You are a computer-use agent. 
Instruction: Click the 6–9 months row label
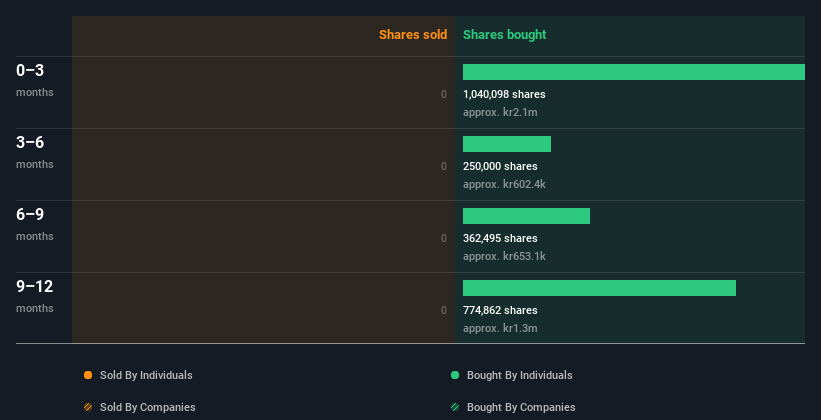(x=35, y=224)
